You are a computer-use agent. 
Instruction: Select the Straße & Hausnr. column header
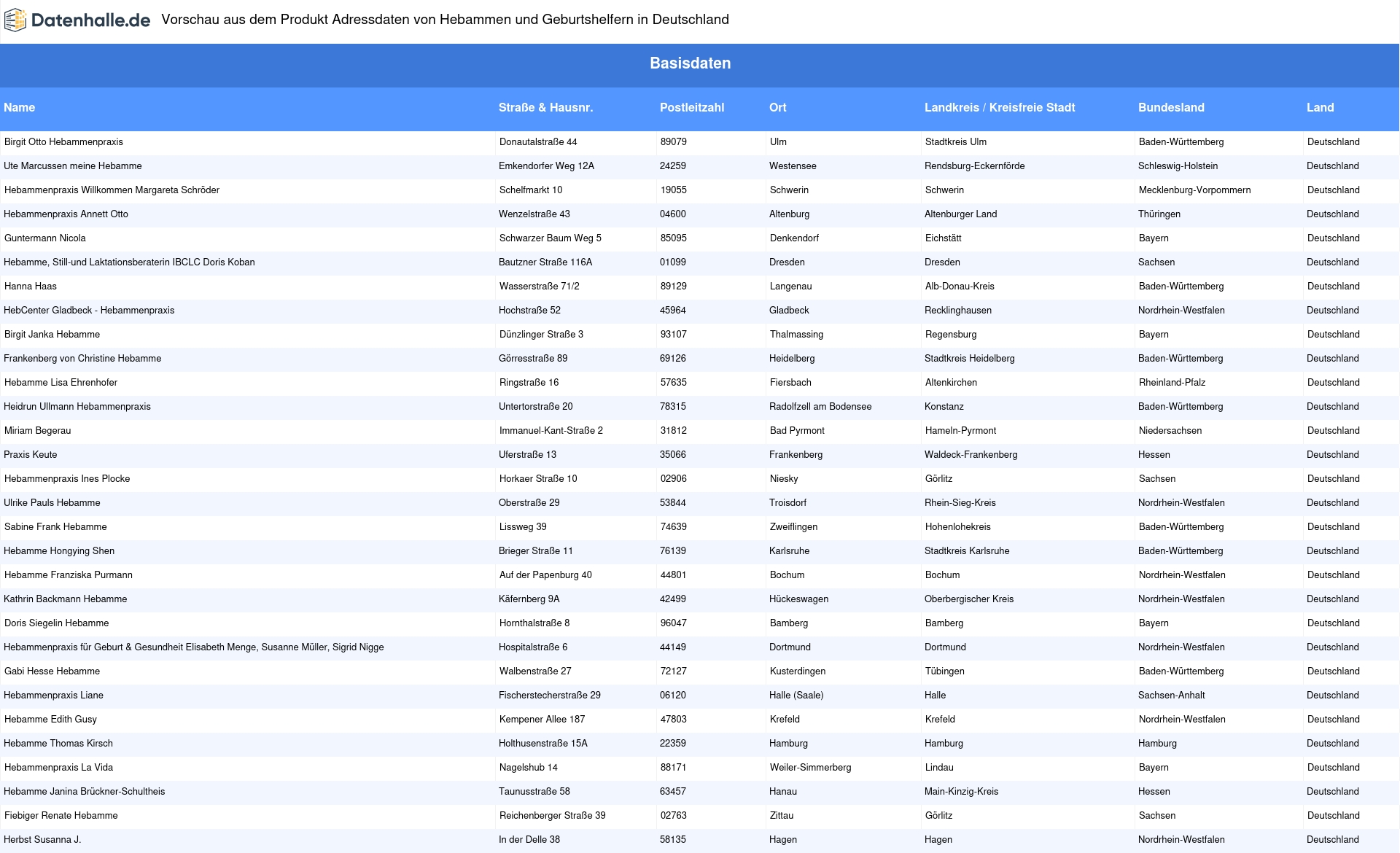coord(545,108)
